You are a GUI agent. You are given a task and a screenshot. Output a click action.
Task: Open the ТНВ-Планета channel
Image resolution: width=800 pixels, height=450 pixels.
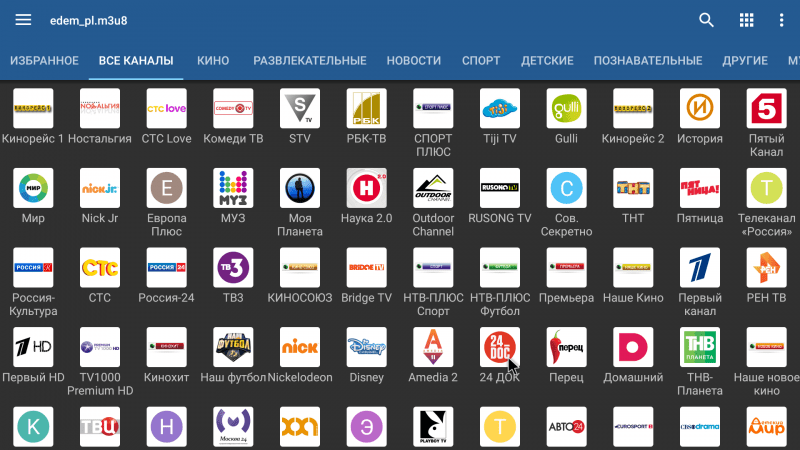tap(700, 347)
